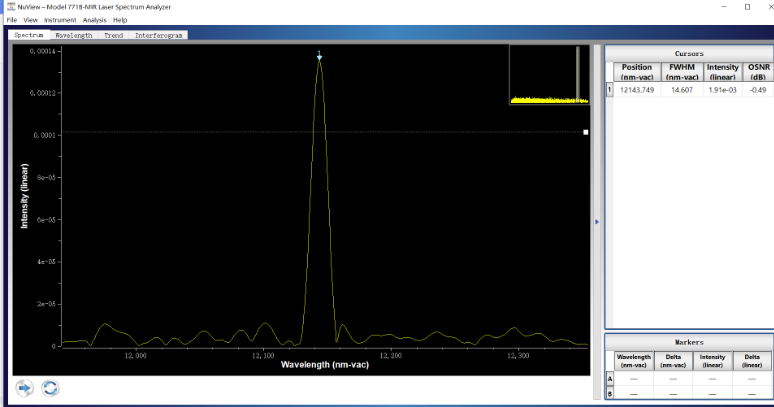Open the Help menu
Viewport: 774px width, 407px height.
[x=120, y=20]
